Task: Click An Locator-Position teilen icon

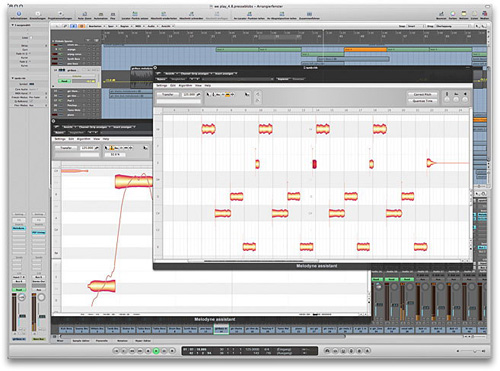Action: click(x=249, y=14)
